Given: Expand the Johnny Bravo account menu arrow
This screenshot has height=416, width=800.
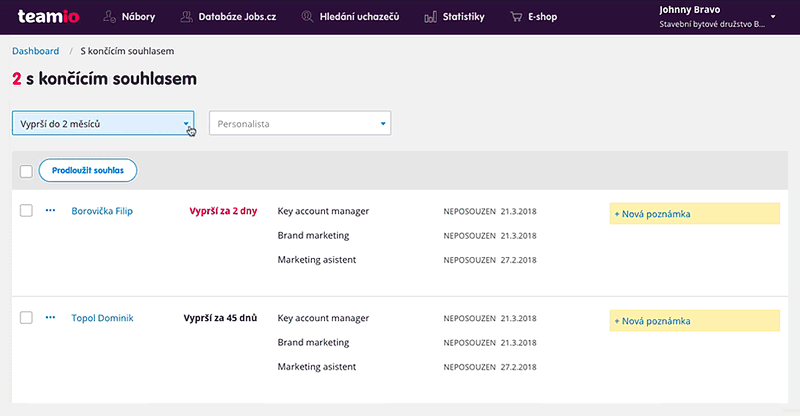Looking at the screenshot, I should 773,16.
